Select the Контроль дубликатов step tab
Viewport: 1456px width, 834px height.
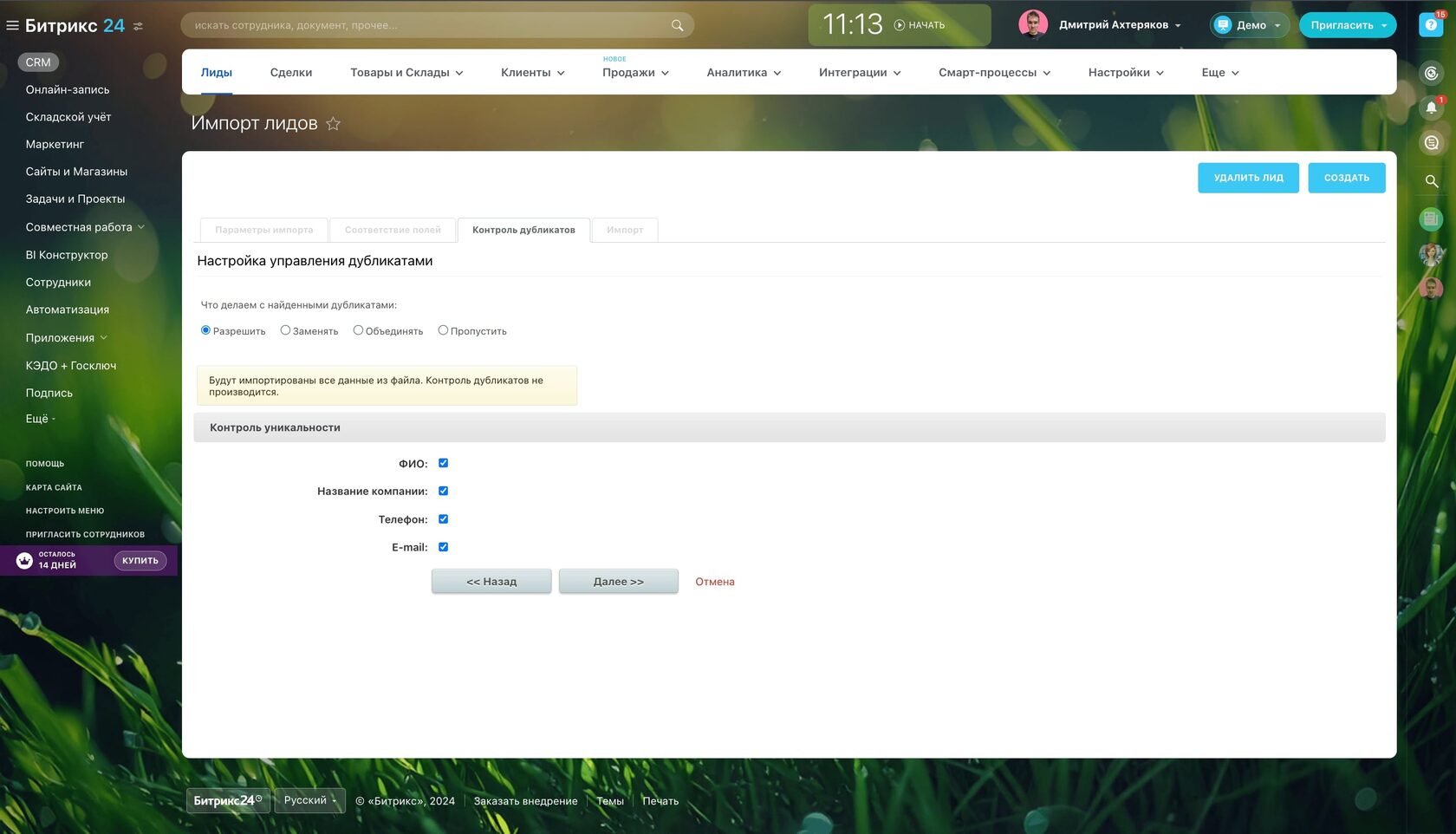(523, 230)
